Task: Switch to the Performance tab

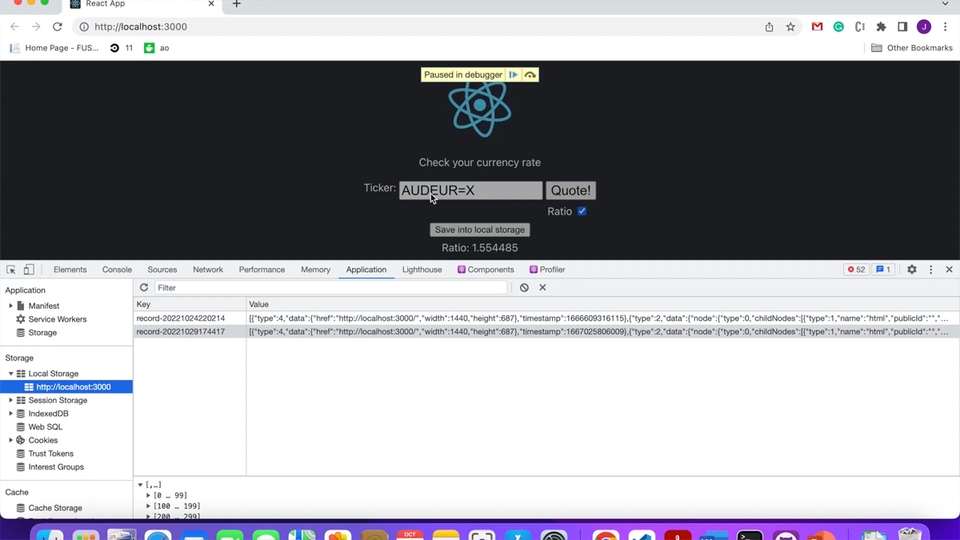Action: (262, 269)
